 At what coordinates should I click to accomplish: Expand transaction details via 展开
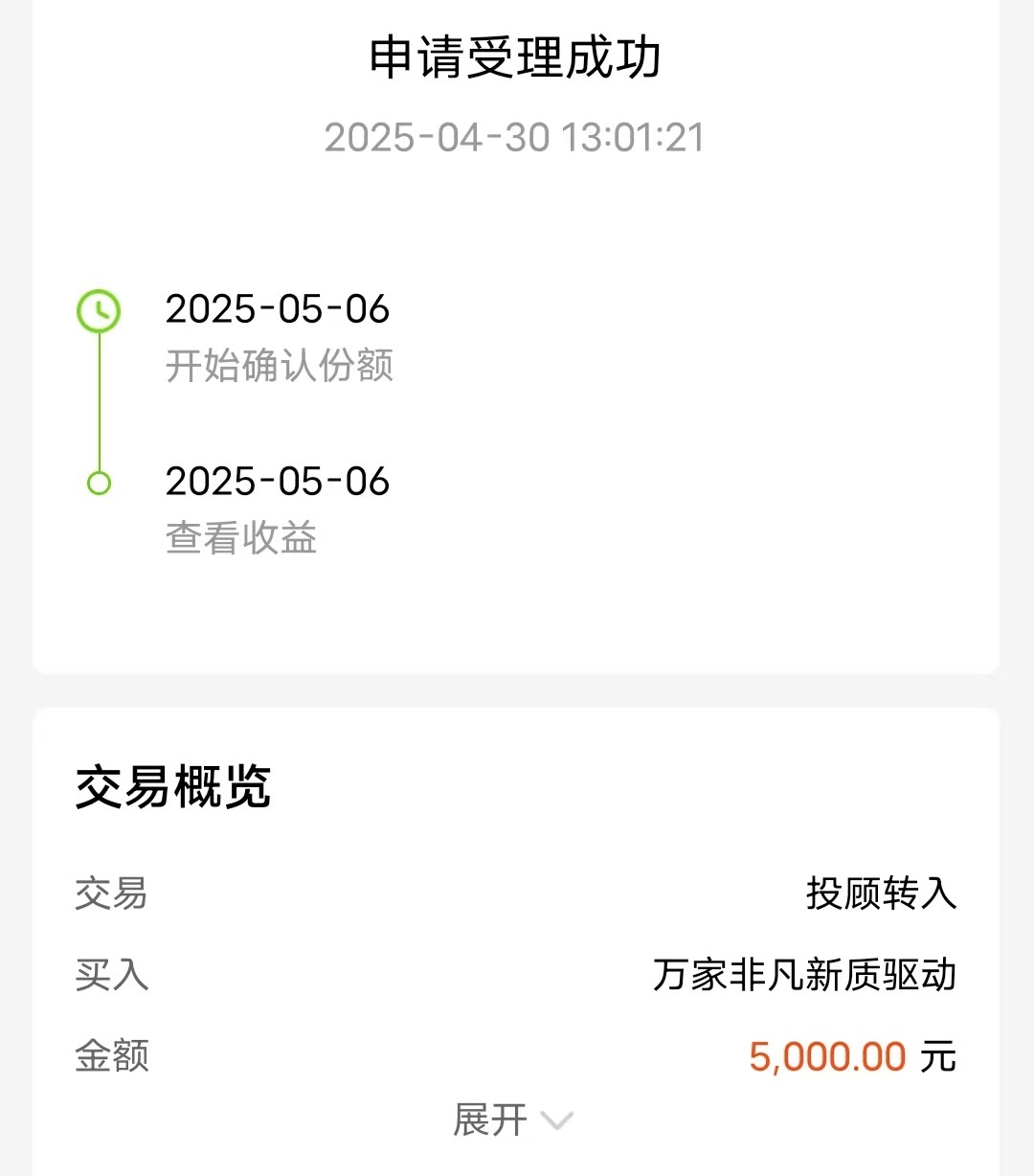click(x=490, y=1119)
